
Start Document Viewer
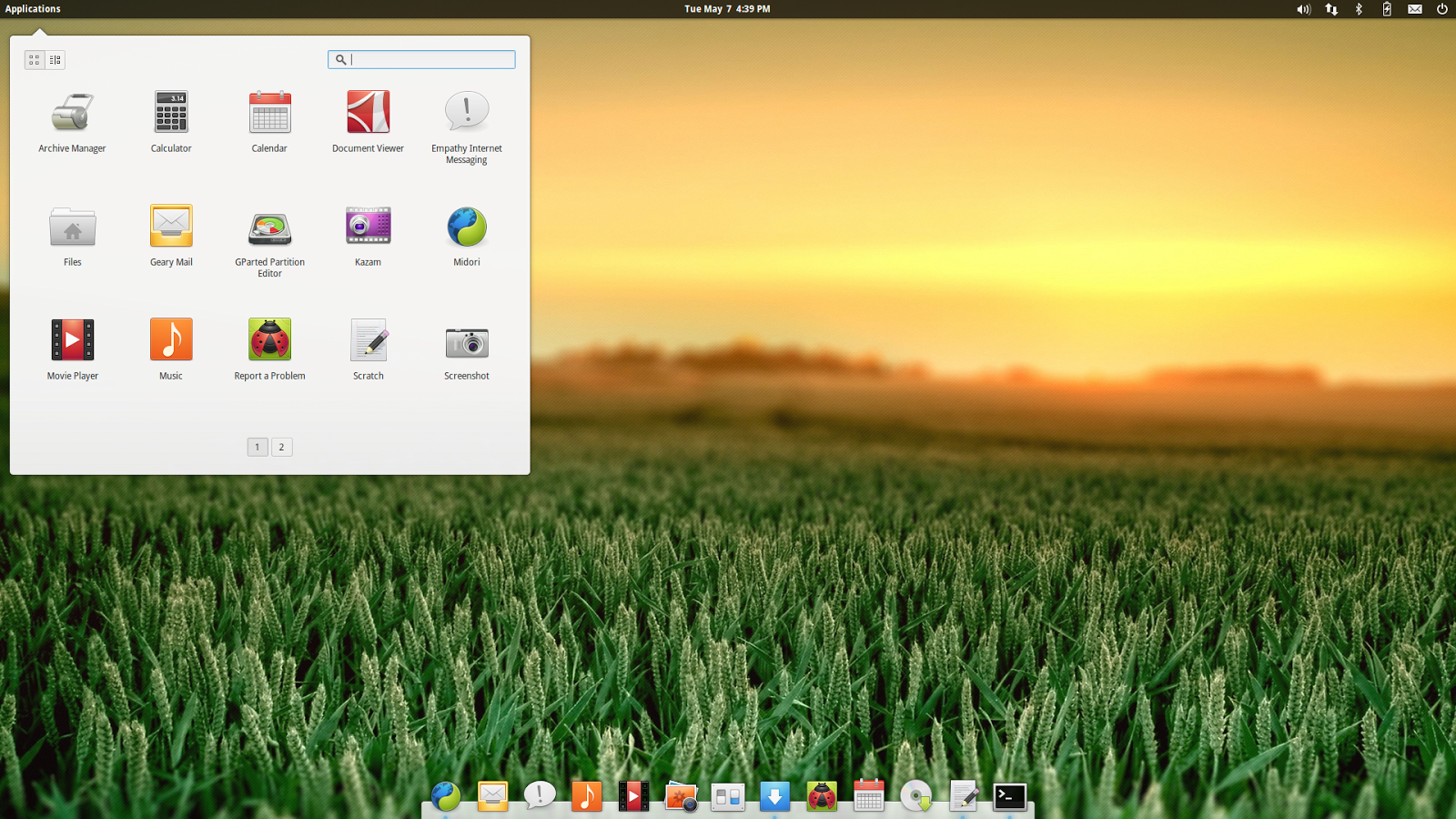tap(368, 116)
